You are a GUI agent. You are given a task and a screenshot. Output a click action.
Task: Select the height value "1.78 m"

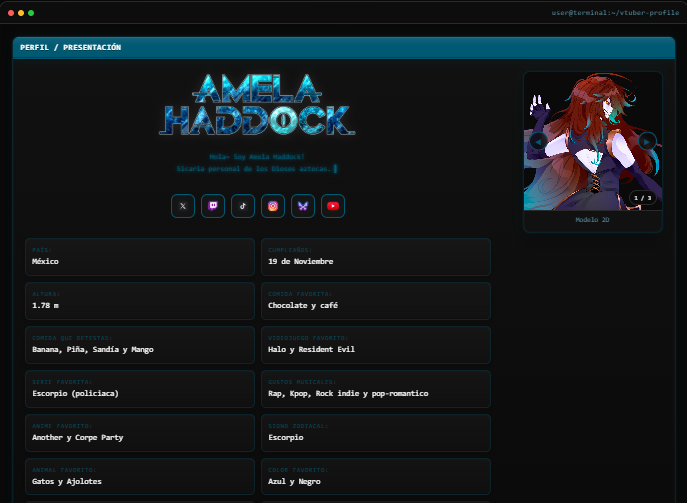45,305
